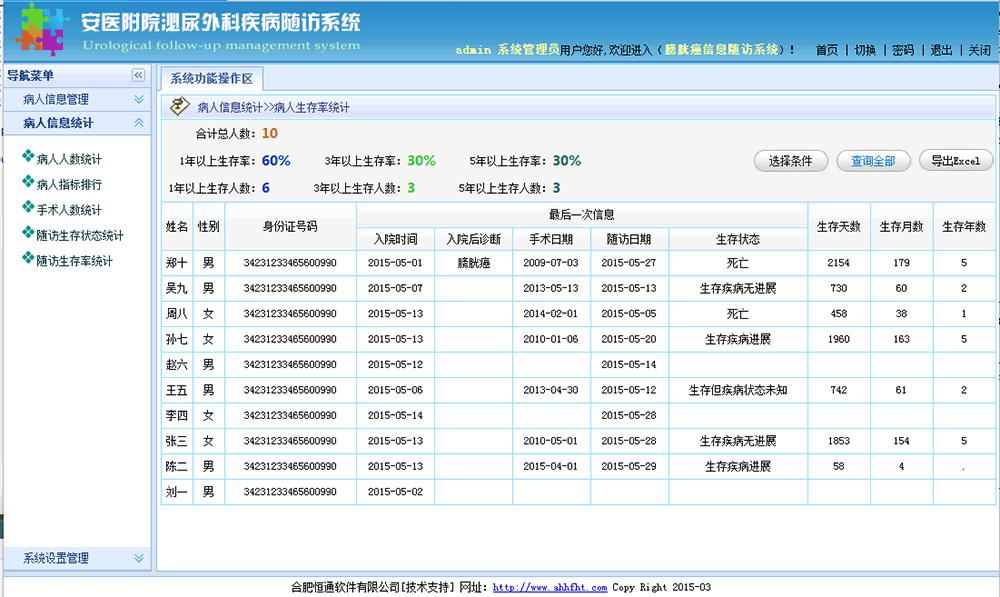Click the 性别 column header
This screenshot has height=597, width=1000.
pos(209,226)
